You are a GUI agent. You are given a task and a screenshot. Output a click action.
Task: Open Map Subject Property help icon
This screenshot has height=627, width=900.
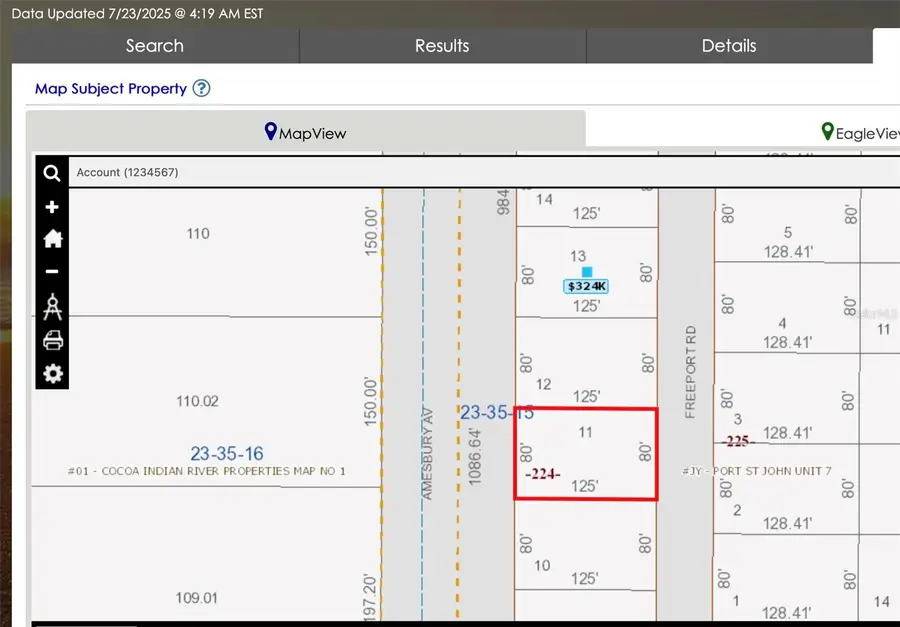coord(201,89)
